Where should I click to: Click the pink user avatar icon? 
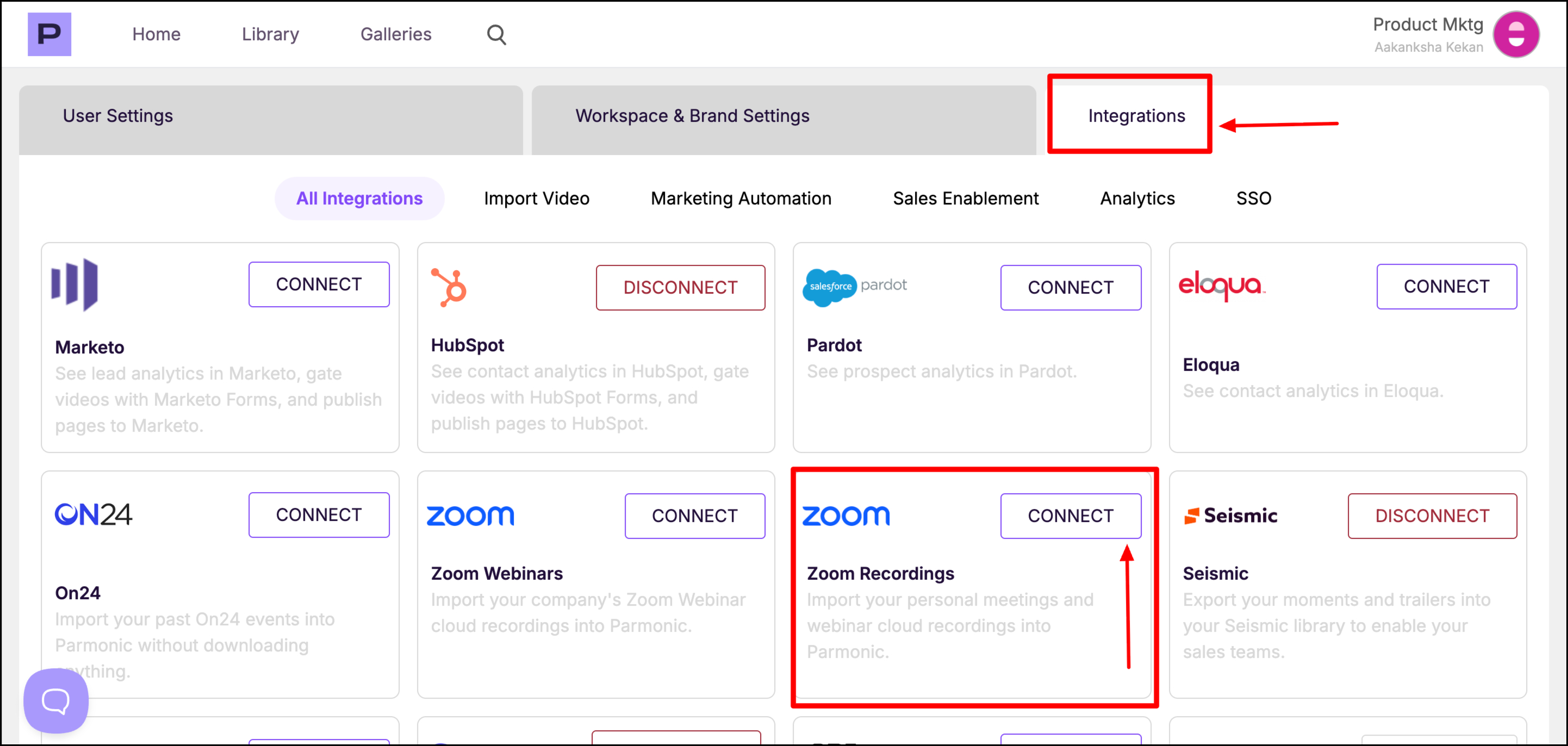pyautogui.click(x=1516, y=35)
